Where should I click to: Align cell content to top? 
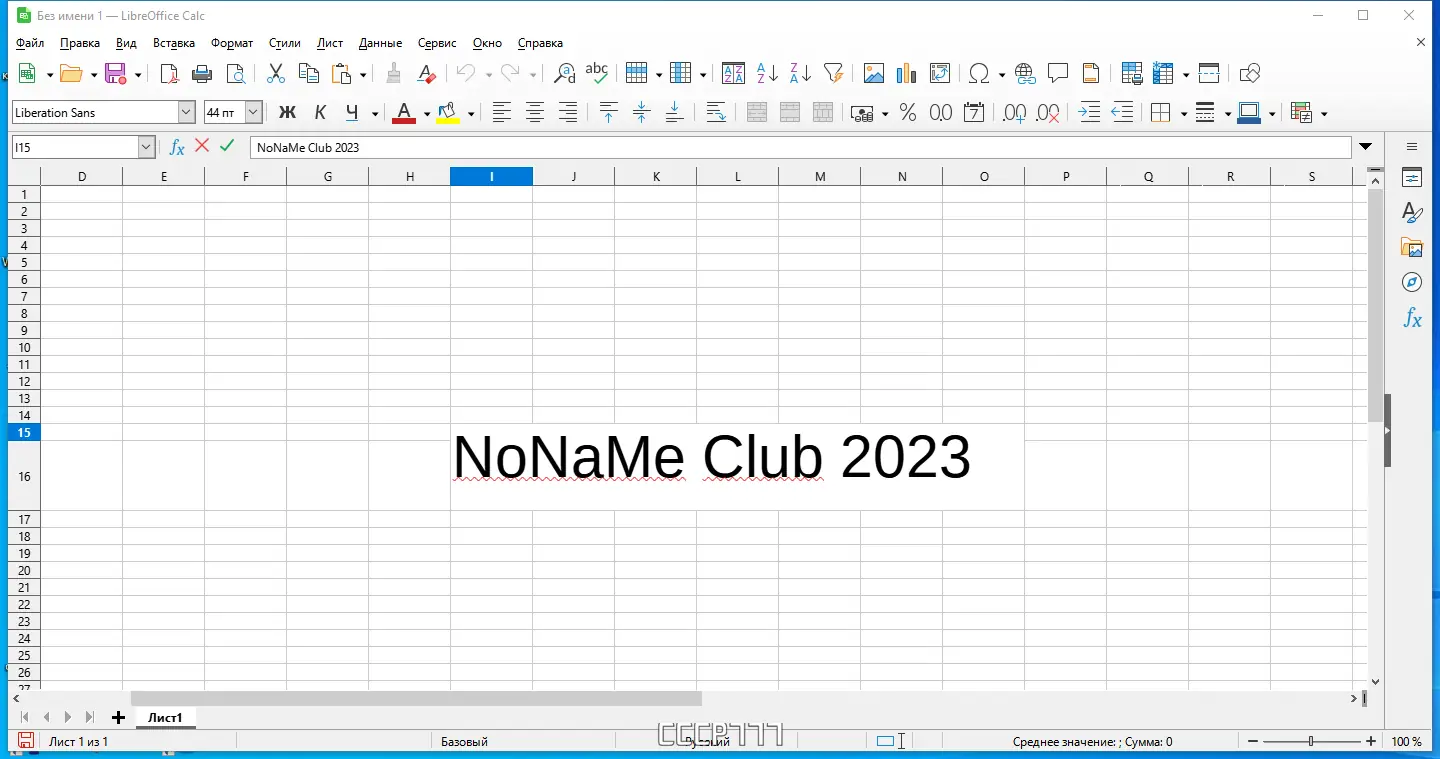[609, 113]
